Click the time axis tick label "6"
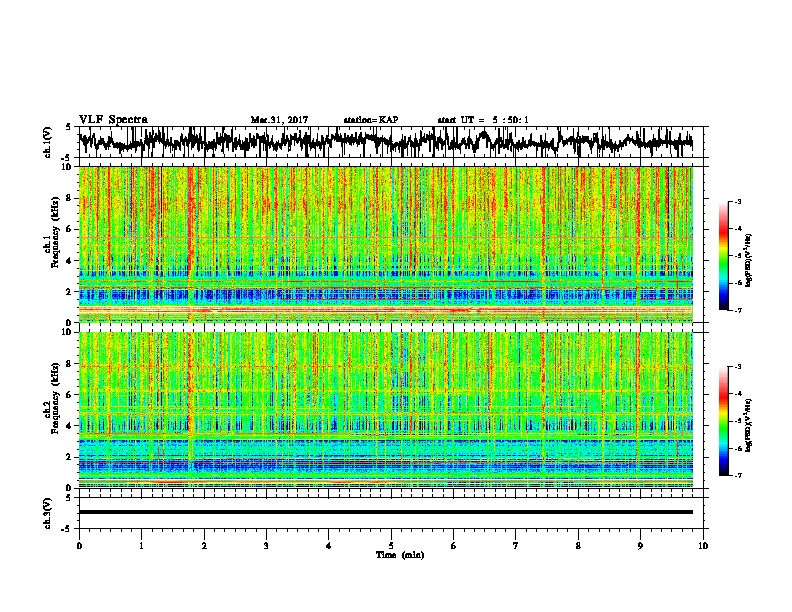This screenshot has width=792, height=612. (x=454, y=546)
